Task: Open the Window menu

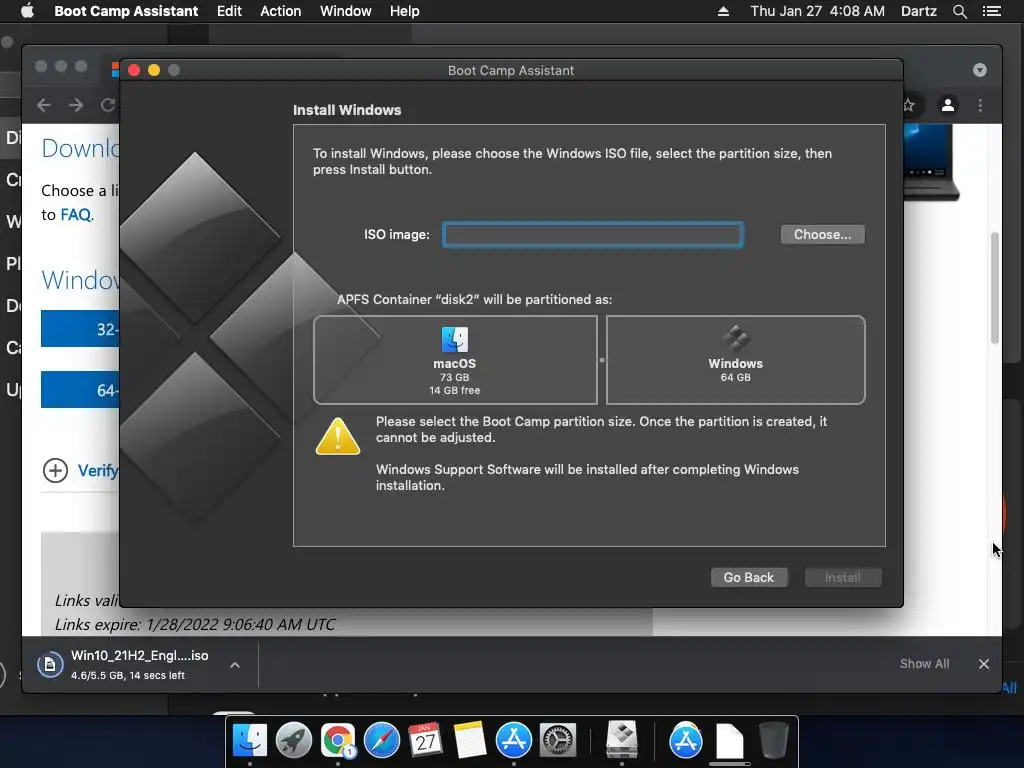Action: point(345,11)
